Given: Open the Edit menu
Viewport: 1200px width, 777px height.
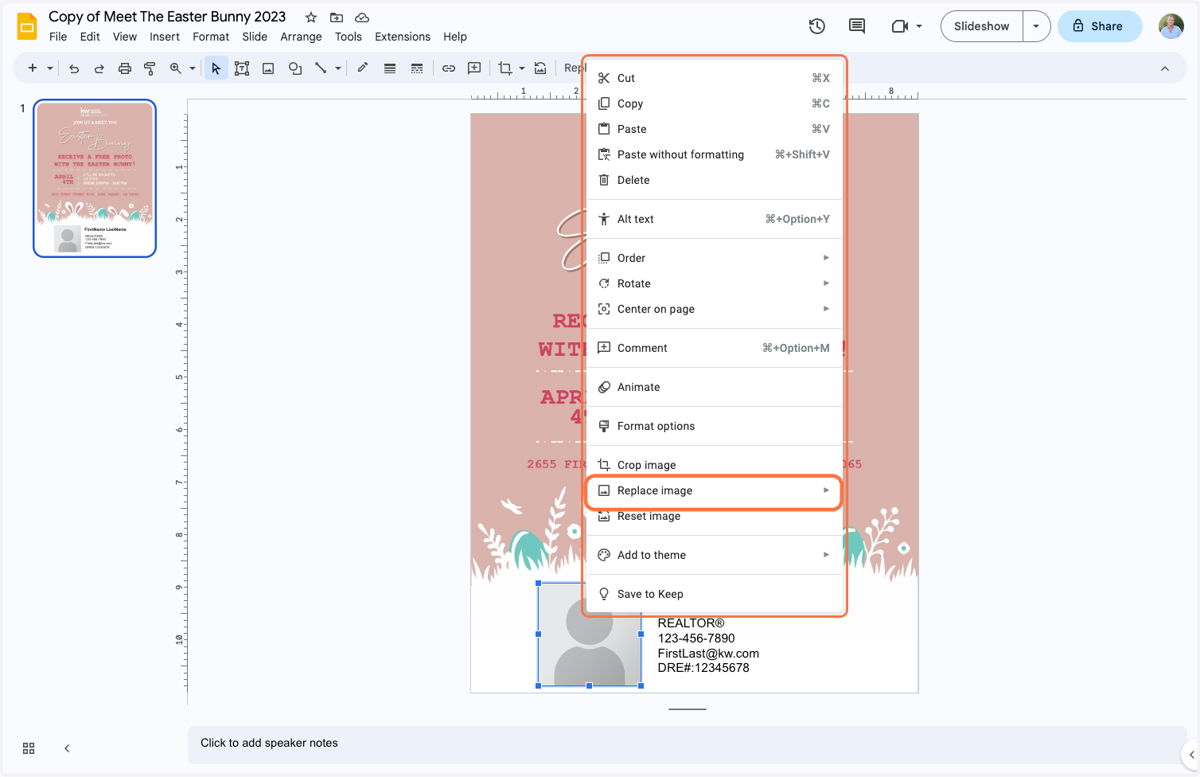Looking at the screenshot, I should click(x=90, y=37).
